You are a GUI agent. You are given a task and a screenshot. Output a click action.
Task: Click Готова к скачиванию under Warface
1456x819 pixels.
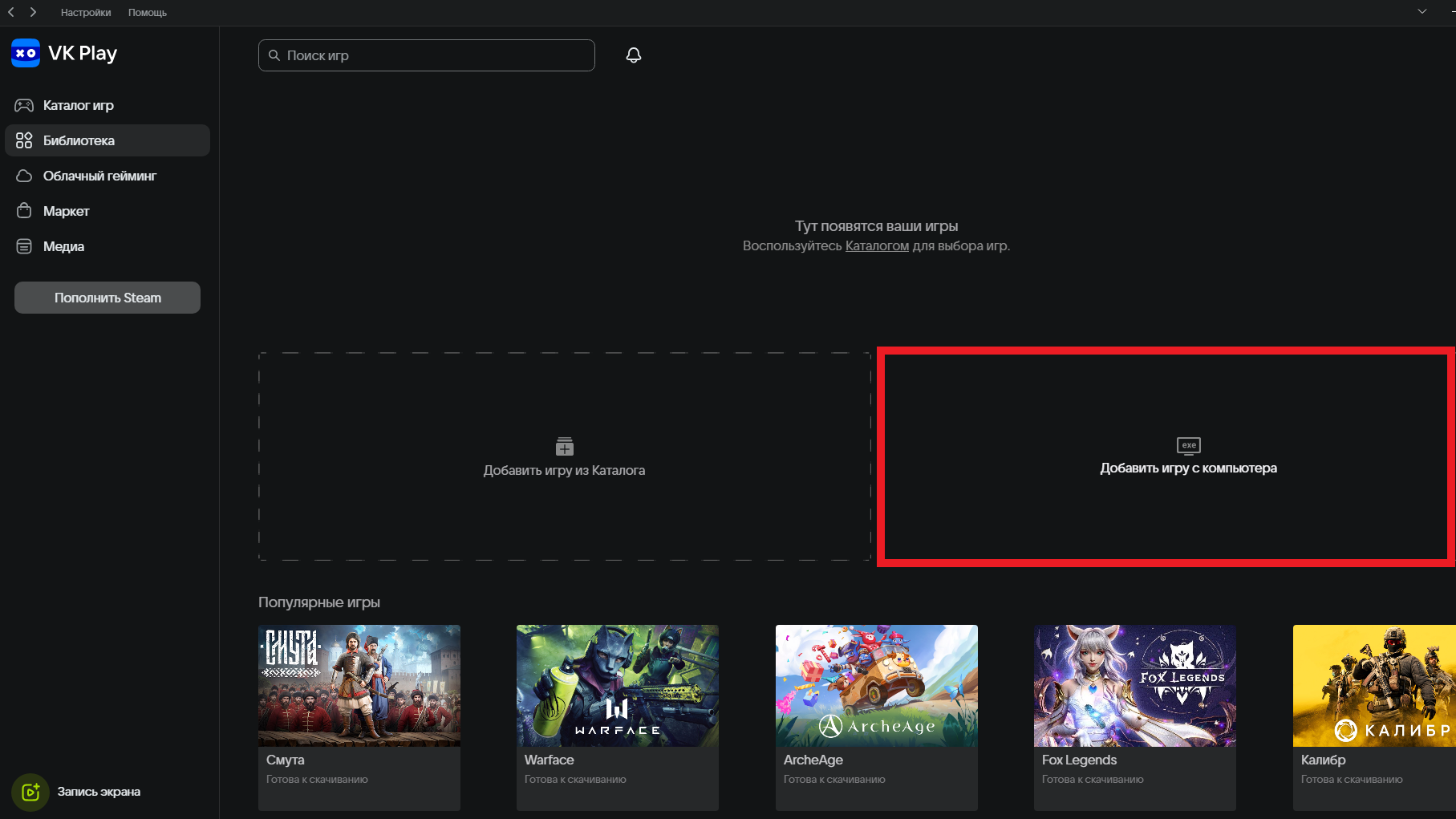click(575, 780)
